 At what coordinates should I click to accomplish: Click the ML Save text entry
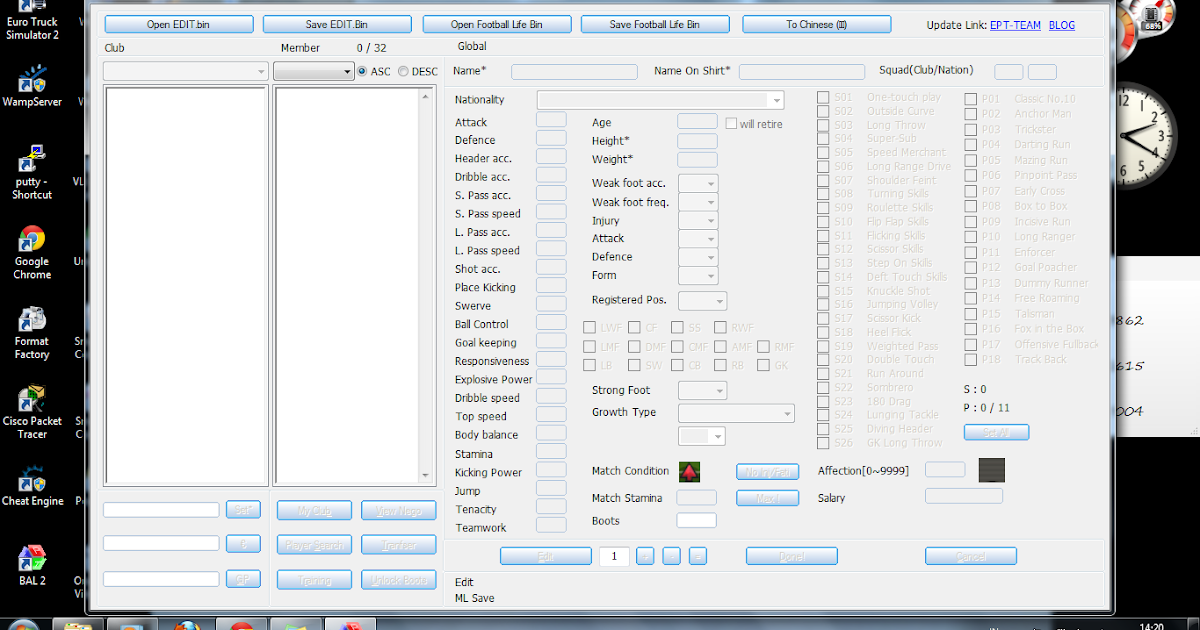coord(474,598)
